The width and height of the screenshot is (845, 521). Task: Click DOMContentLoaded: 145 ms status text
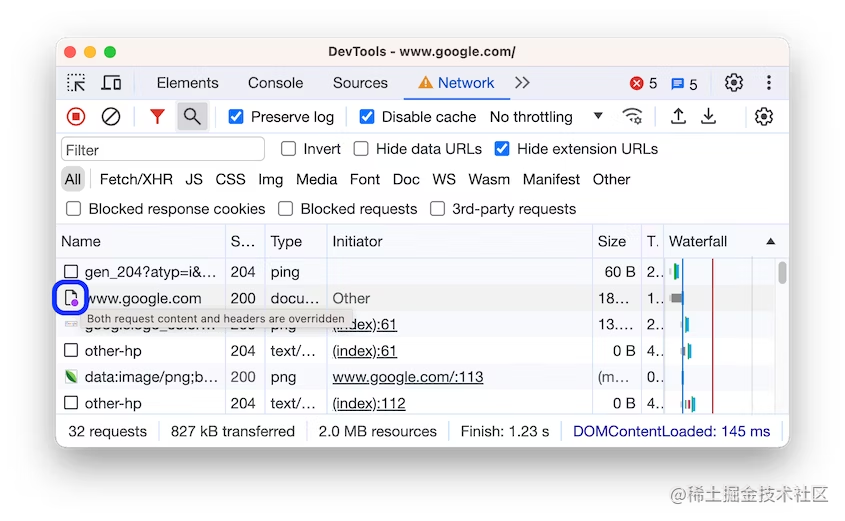coord(671,431)
